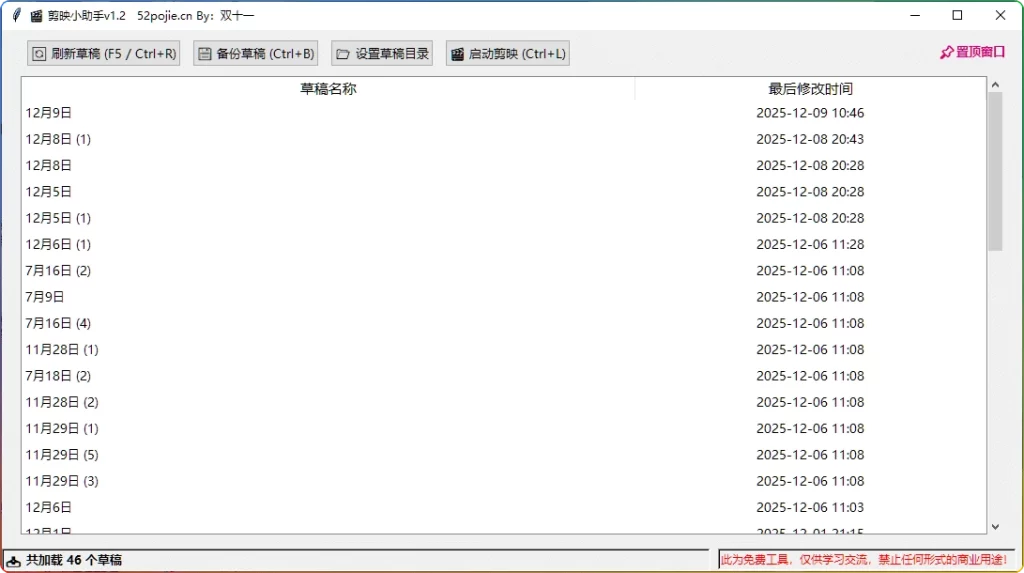
Task: Select draft 11月29日 (3)
Action: click(504, 481)
